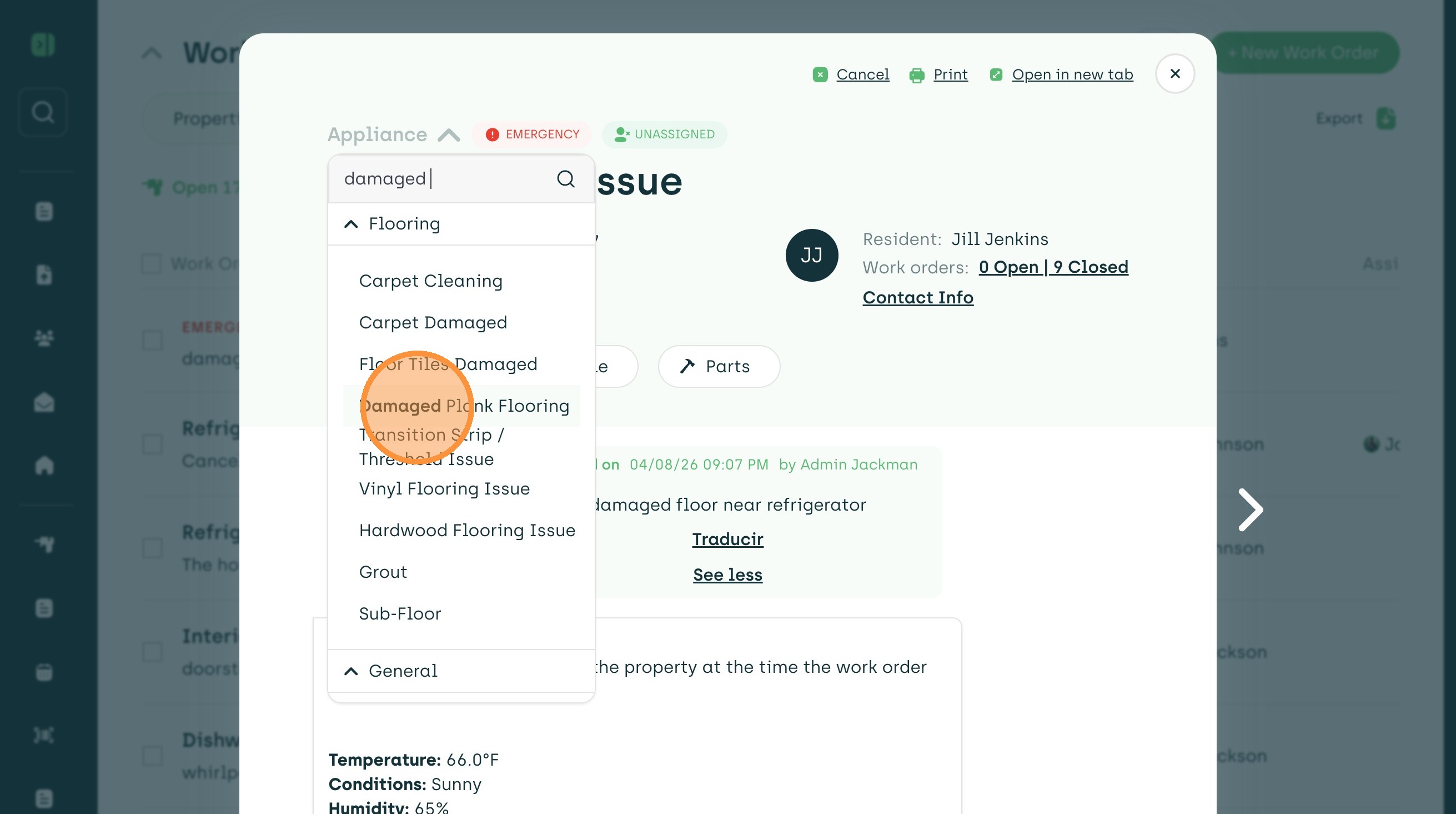The image size is (1456, 814).
Task: Select Carpet Damaged option
Action: click(x=433, y=322)
